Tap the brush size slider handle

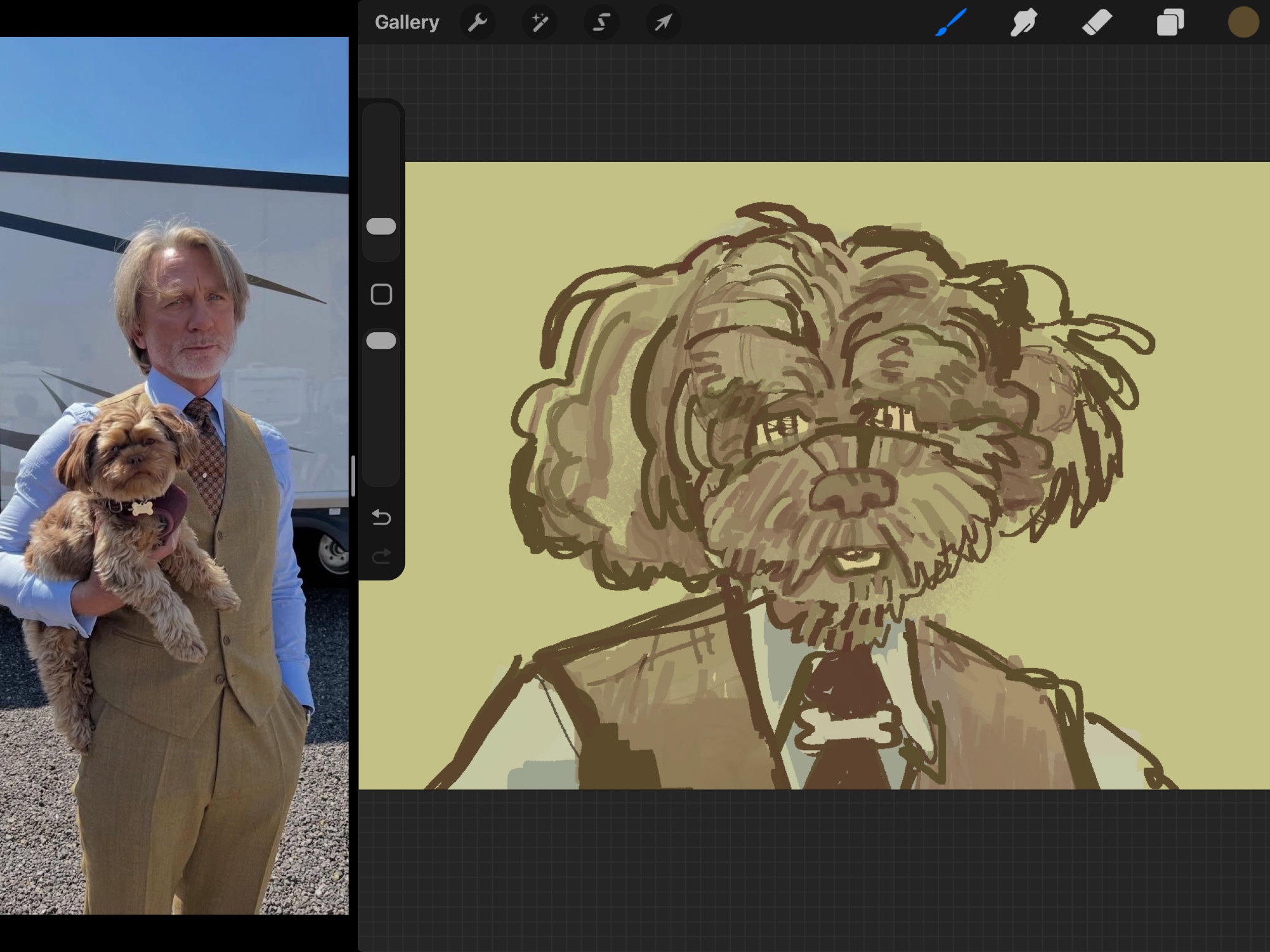[381, 227]
